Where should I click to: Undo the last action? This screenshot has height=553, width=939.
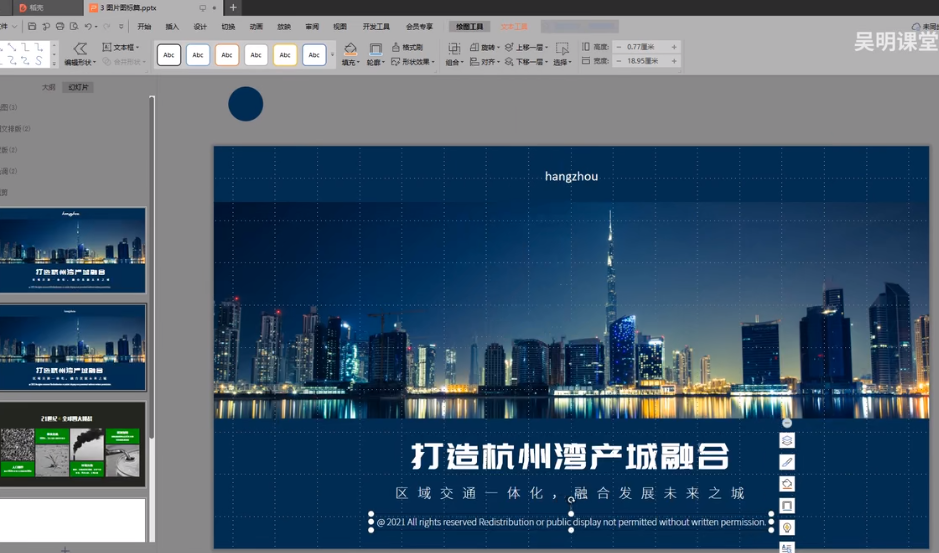point(88,26)
